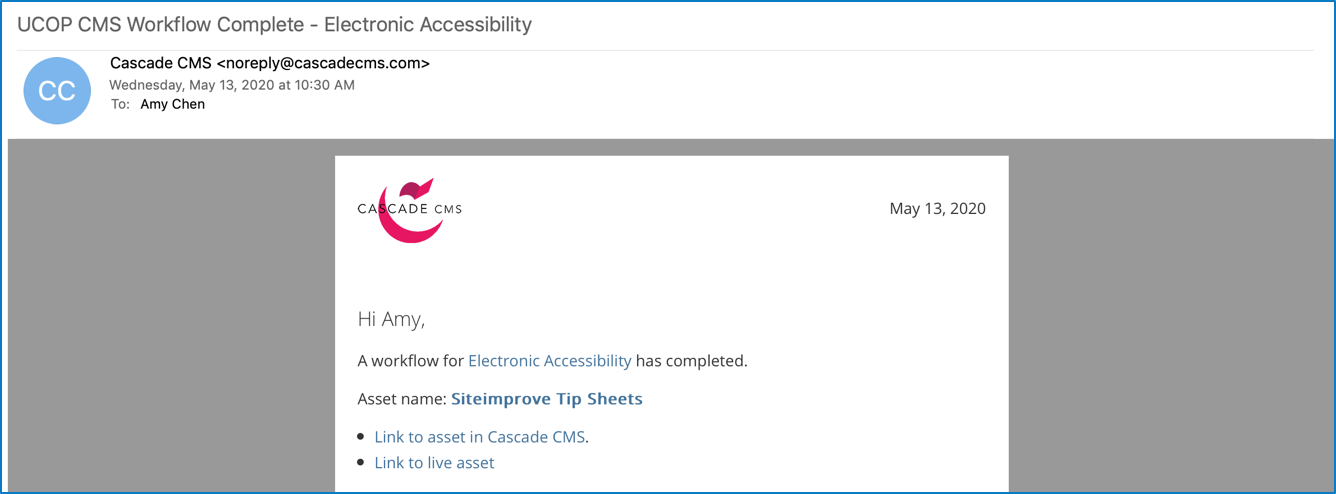
Task: Open the Siteimprove Tip Sheets asset link
Action: 547,399
